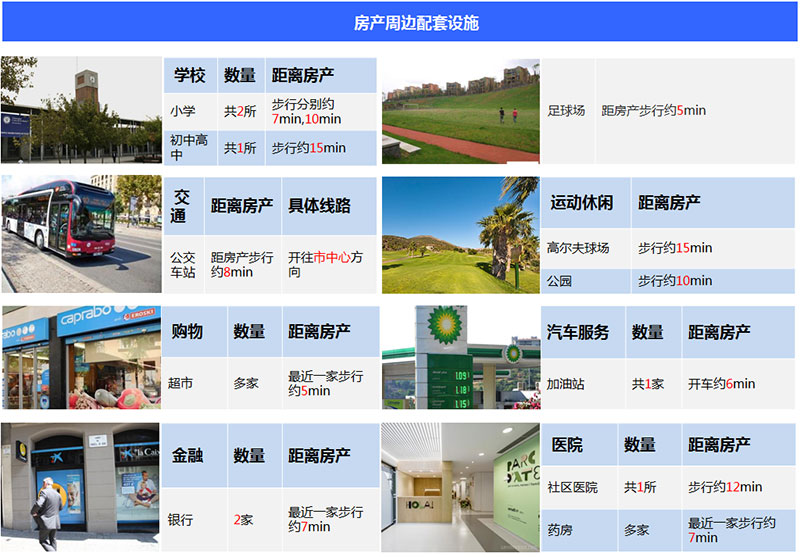Select the 汽车服务 header cell
Viewport: 800px width, 557px height.
tap(578, 332)
